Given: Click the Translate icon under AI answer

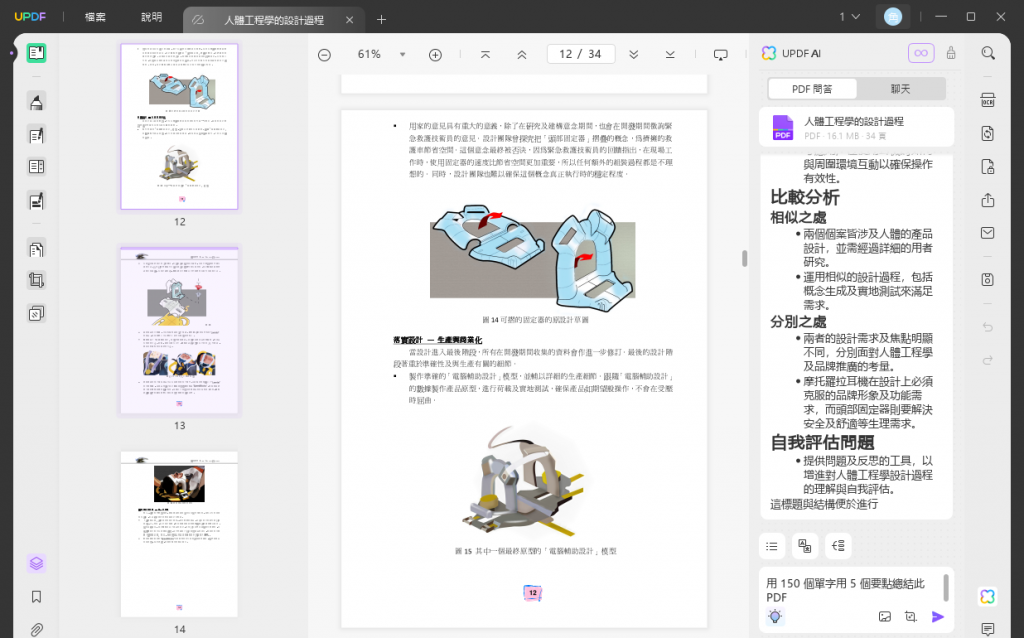Looking at the screenshot, I should 805,546.
